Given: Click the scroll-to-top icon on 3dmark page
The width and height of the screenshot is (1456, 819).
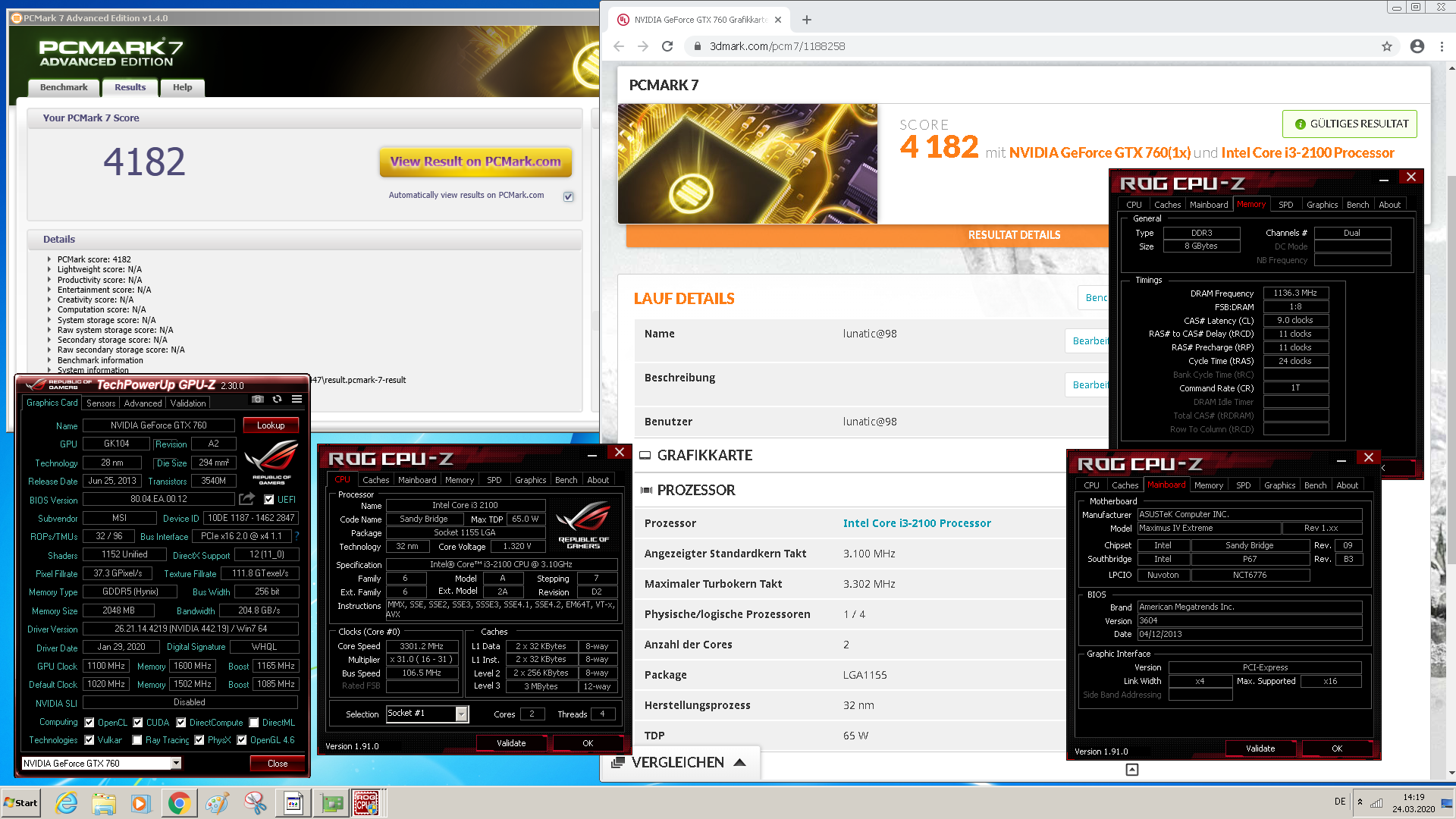Looking at the screenshot, I should (x=1131, y=770).
